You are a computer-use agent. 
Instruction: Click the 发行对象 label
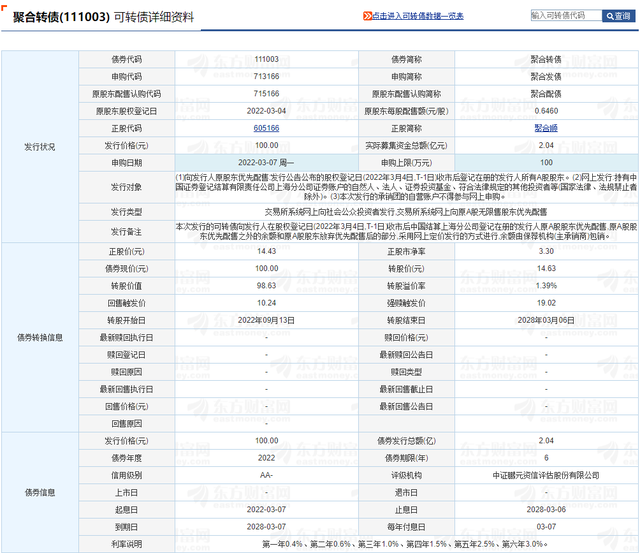pos(127,187)
